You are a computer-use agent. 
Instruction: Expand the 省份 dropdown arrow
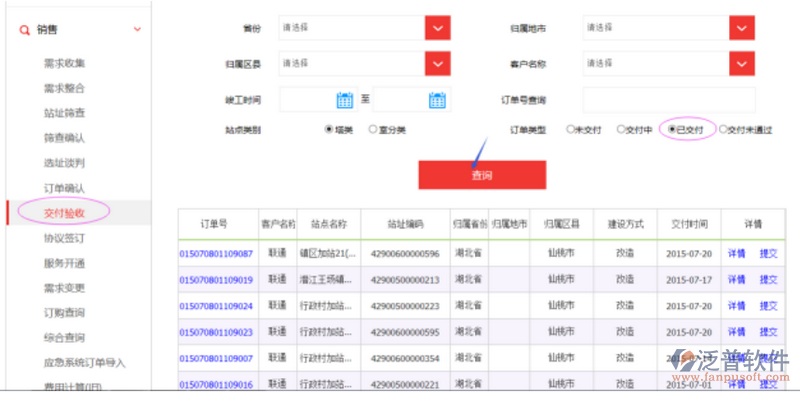438,28
